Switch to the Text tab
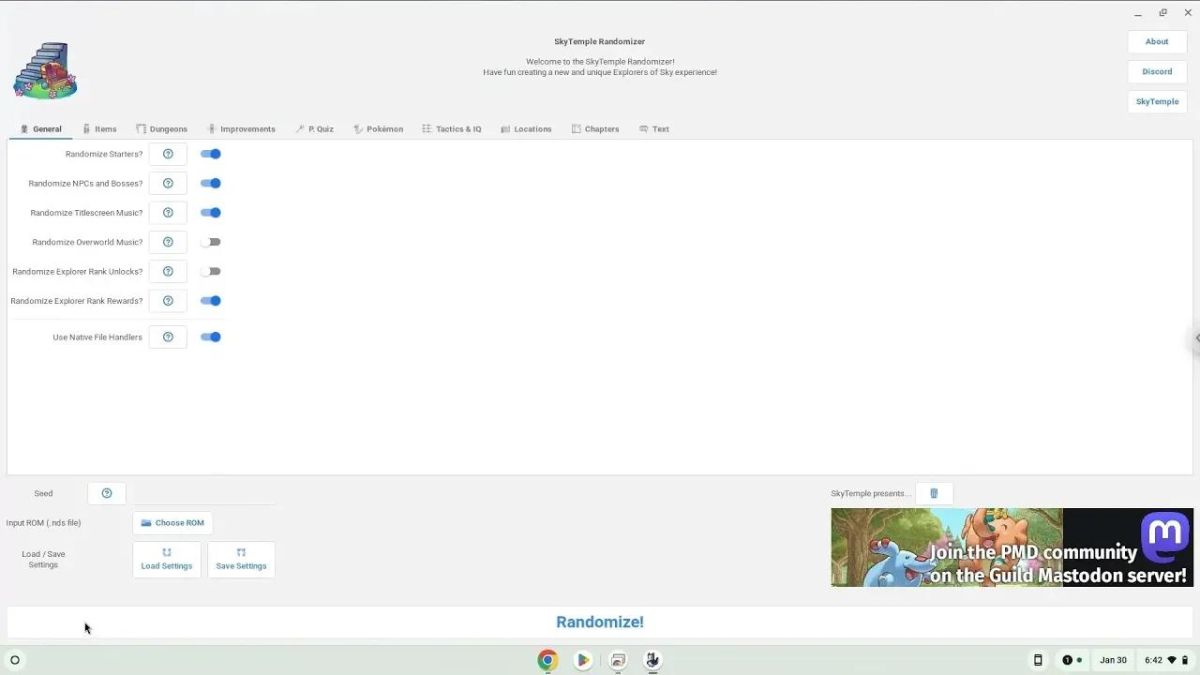The height and width of the screenshot is (675, 1200). click(x=654, y=129)
